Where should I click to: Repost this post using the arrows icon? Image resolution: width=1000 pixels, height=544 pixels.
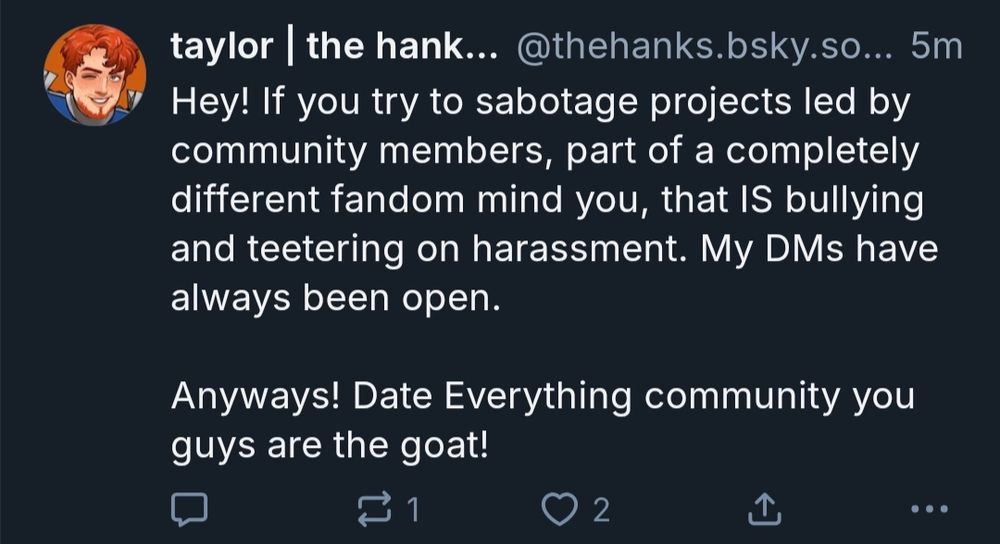point(373,510)
